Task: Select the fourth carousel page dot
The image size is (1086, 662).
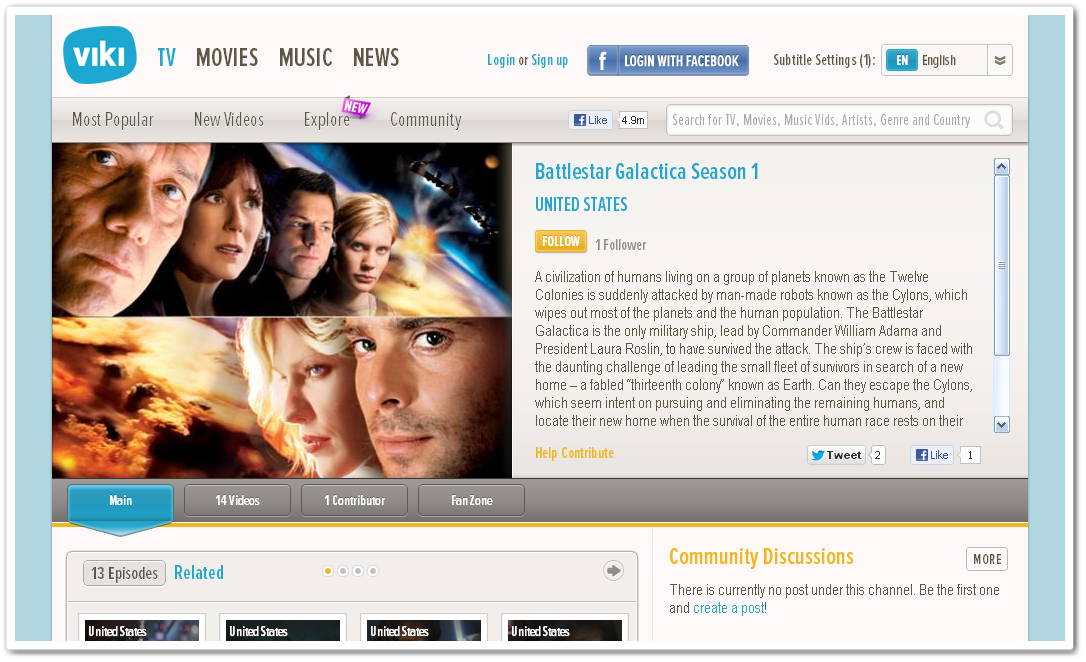Action: [x=373, y=571]
